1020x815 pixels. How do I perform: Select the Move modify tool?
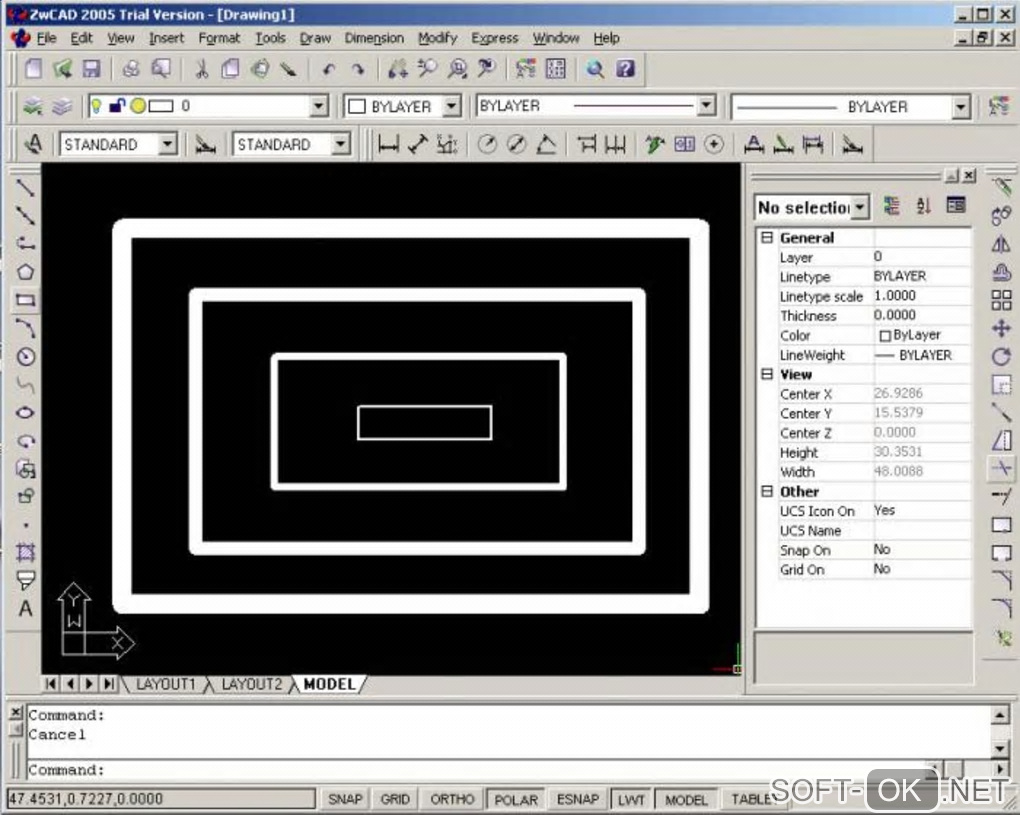1001,328
